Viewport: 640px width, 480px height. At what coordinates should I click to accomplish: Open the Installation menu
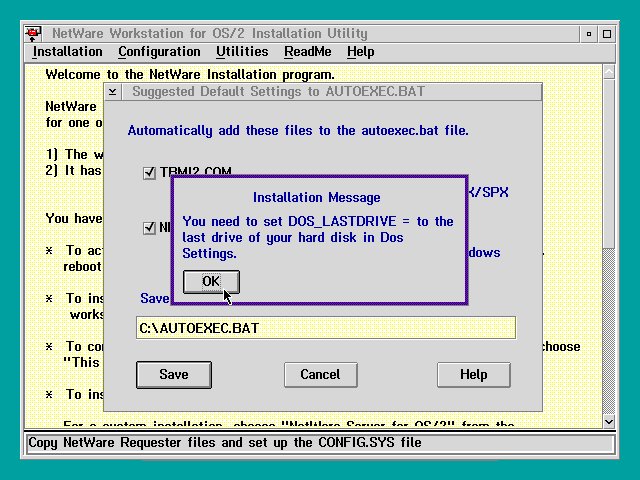67,52
